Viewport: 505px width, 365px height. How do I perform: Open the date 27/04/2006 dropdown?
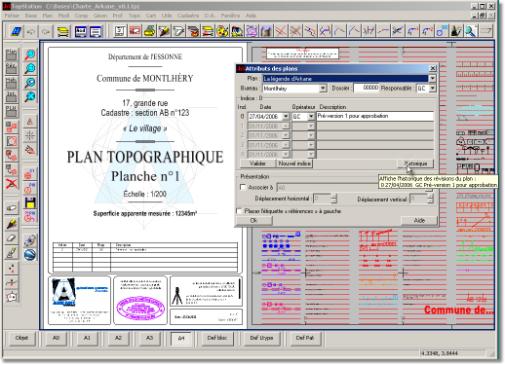coord(286,116)
